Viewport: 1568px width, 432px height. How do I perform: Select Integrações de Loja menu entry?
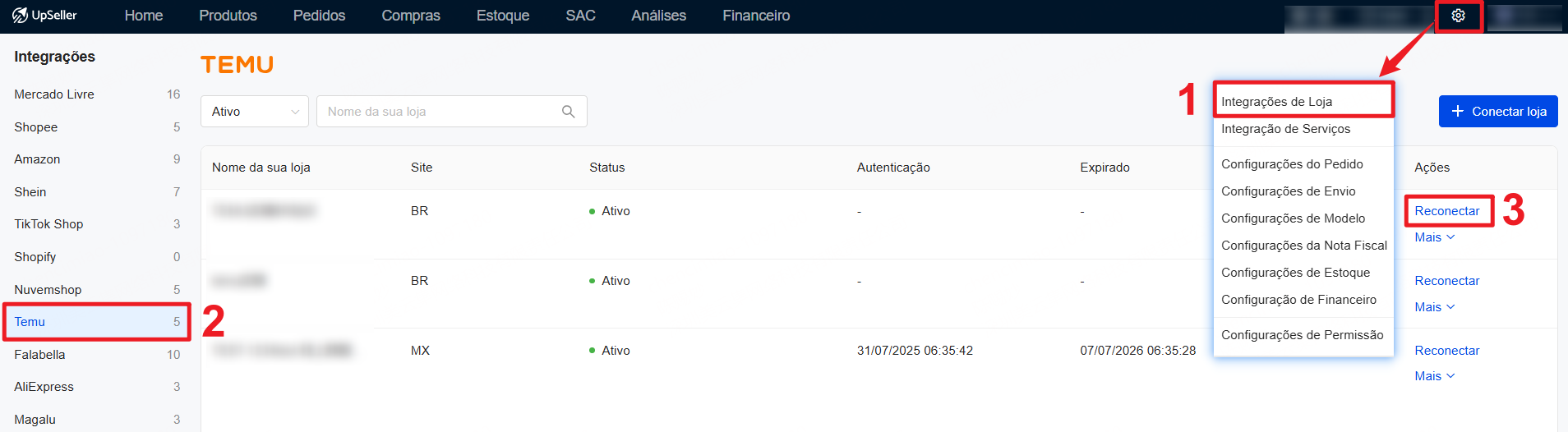tap(1276, 102)
